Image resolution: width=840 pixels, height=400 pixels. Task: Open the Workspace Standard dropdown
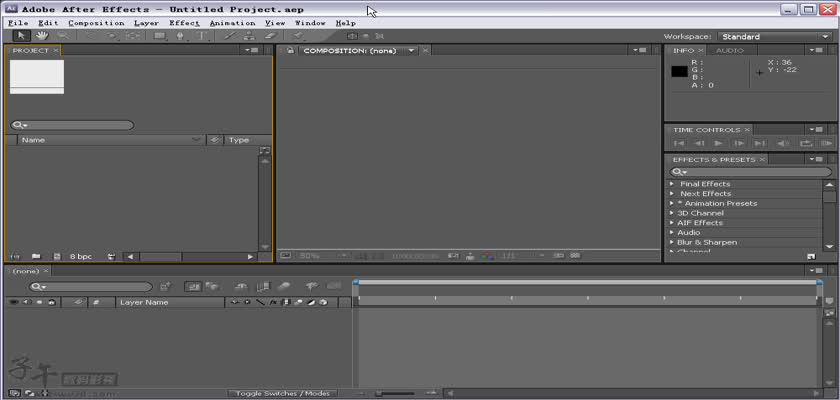point(776,36)
